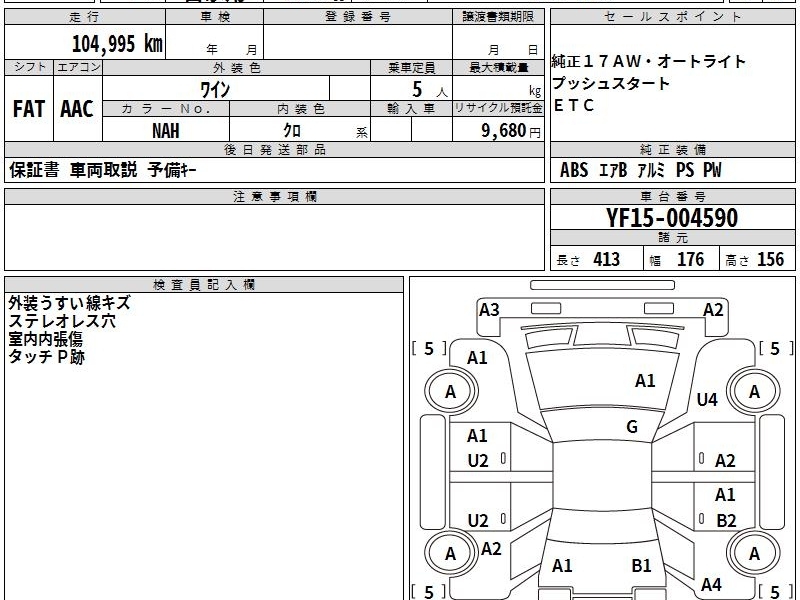Select the PS equipment entry
800x600 pixels.
(685, 170)
